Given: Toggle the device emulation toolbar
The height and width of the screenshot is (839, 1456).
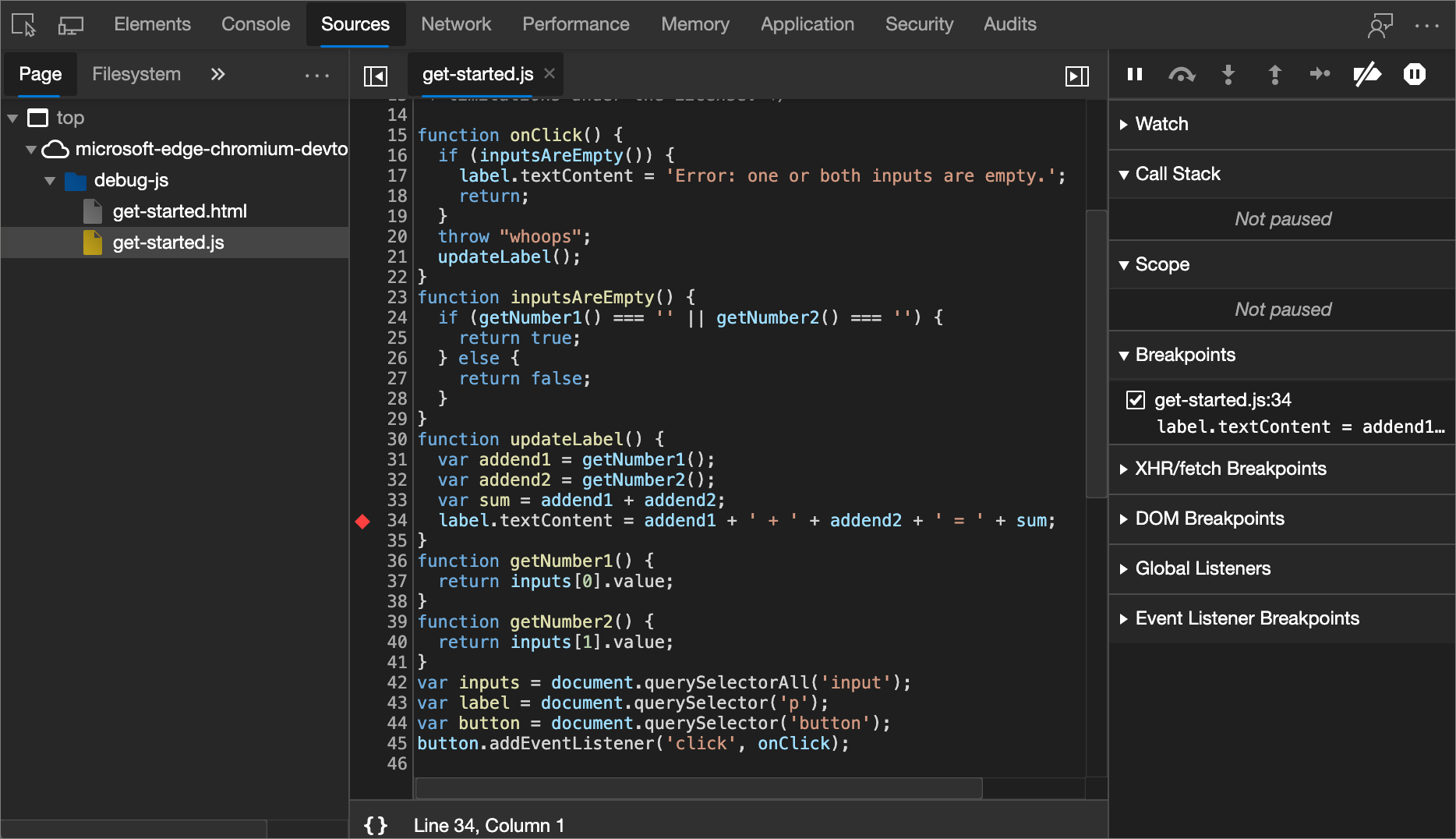Looking at the screenshot, I should 71,24.
